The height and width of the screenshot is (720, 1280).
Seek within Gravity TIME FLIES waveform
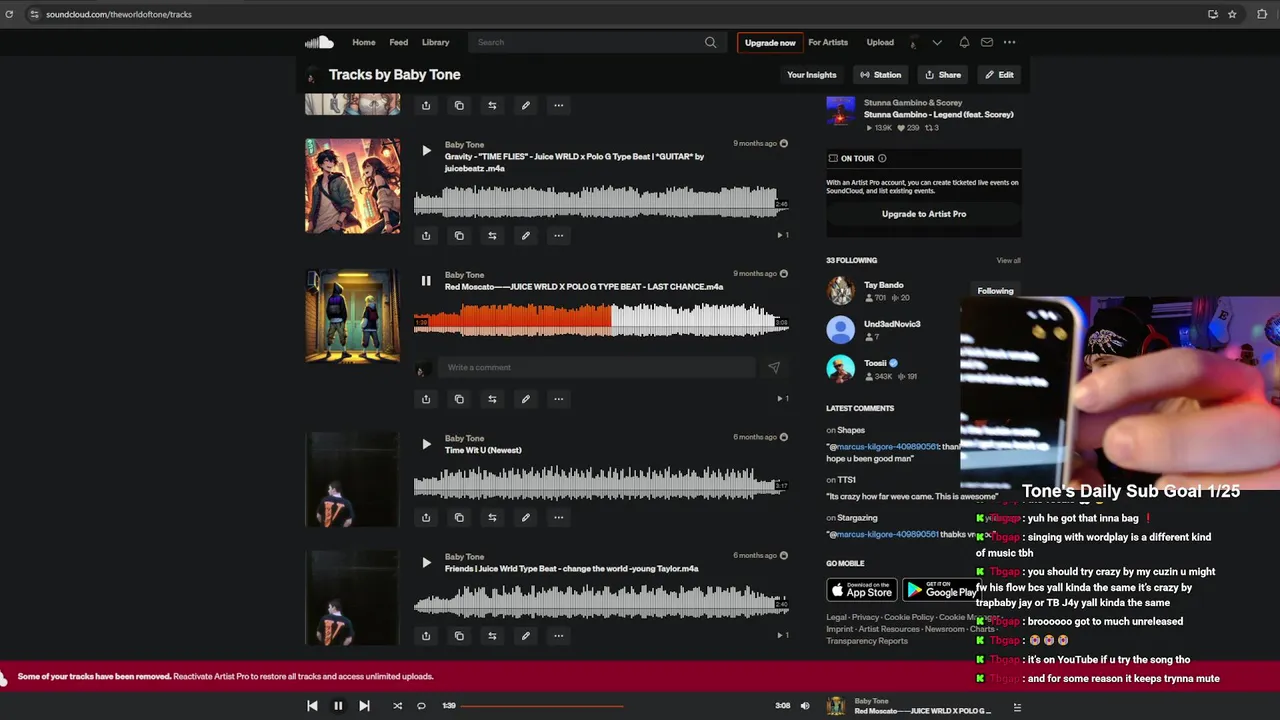pos(601,202)
